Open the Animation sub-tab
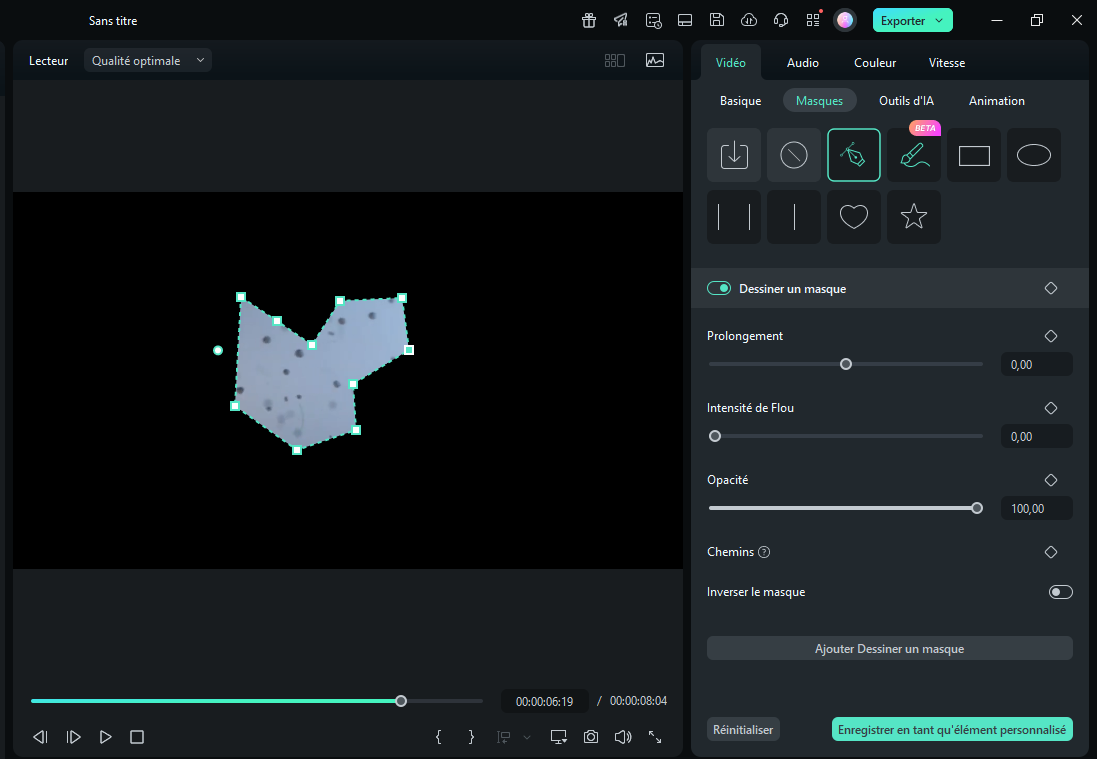 [996, 101]
